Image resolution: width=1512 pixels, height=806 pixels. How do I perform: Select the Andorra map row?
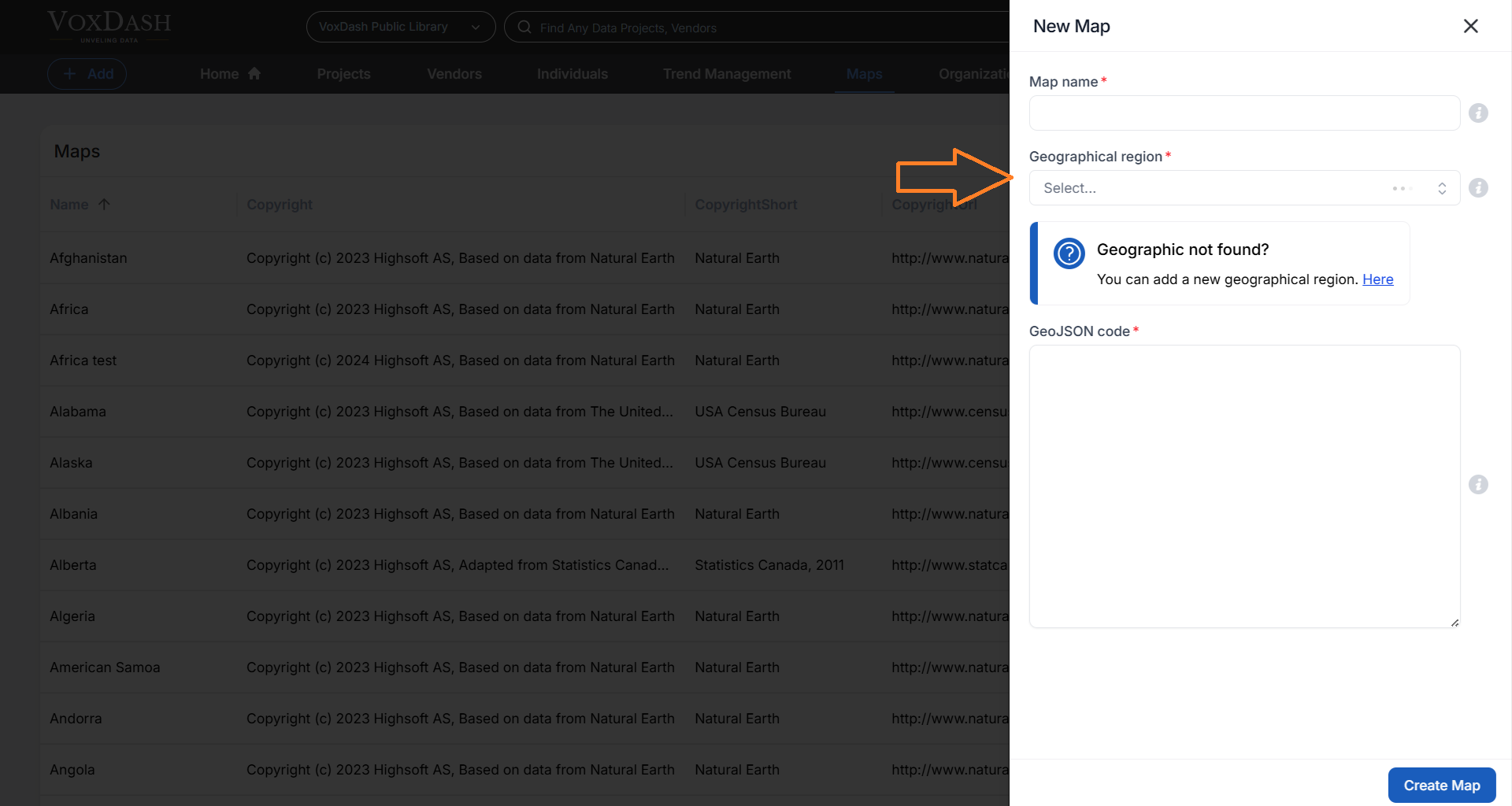pyautogui.click(x=524, y=719)
